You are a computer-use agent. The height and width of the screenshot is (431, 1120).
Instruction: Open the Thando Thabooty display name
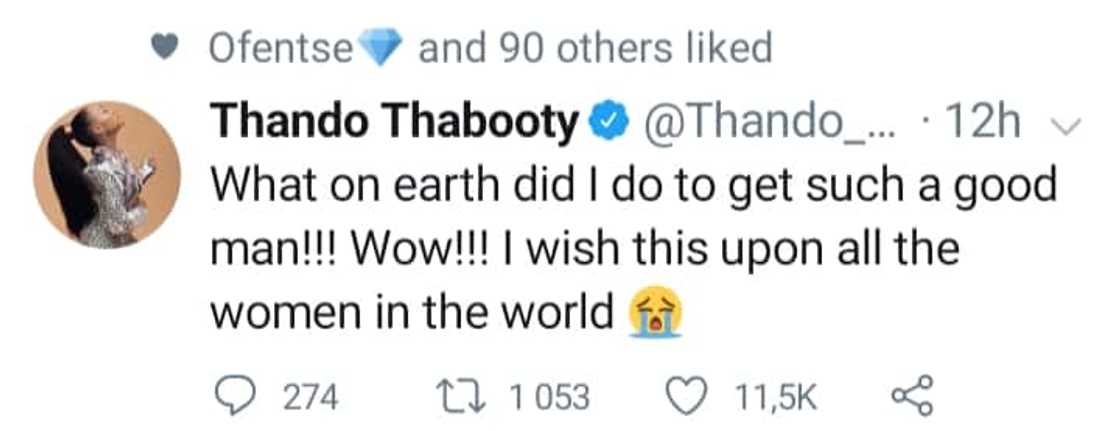[x=396, y=124]
